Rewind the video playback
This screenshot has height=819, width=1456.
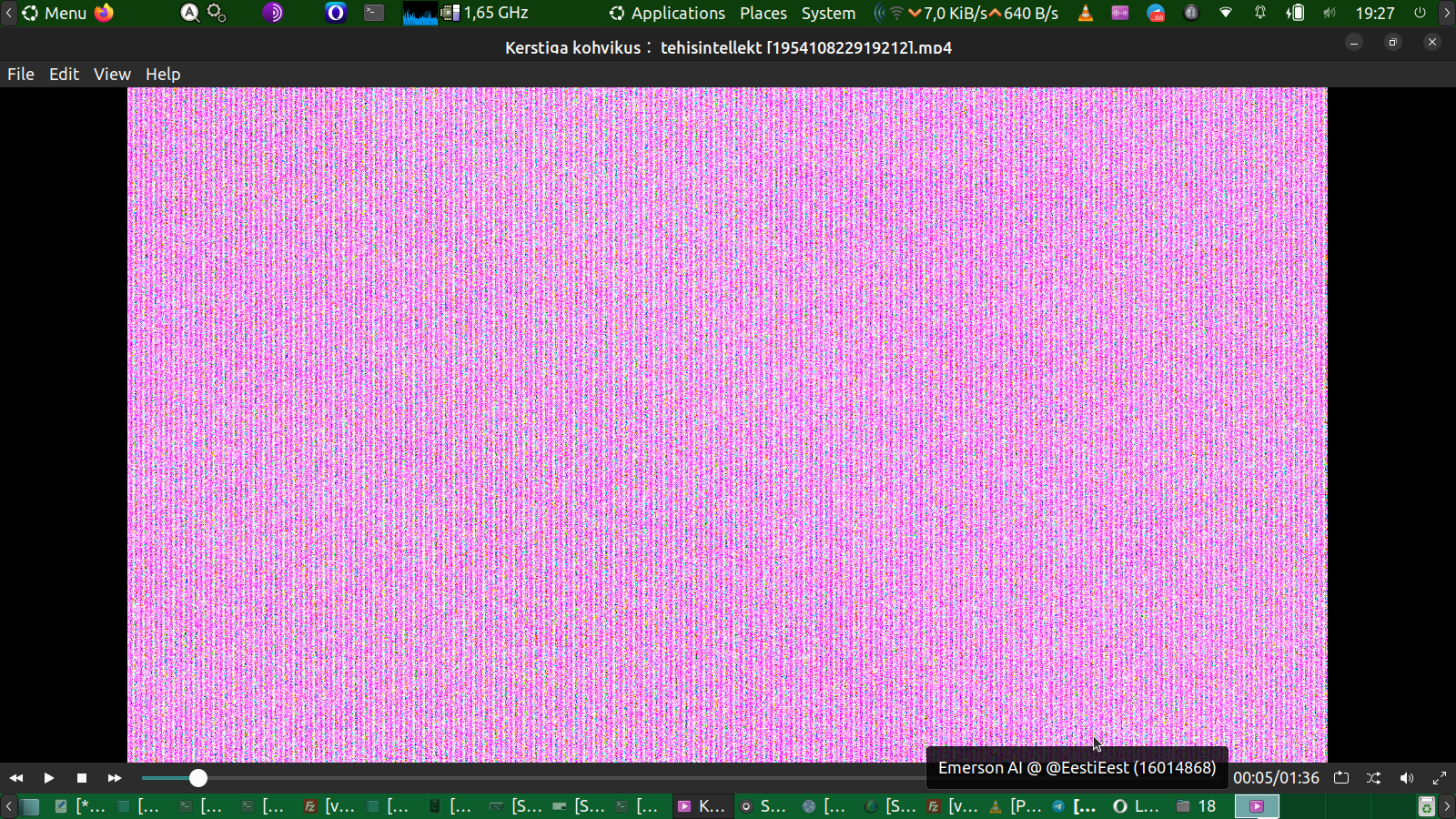[16, 778]
